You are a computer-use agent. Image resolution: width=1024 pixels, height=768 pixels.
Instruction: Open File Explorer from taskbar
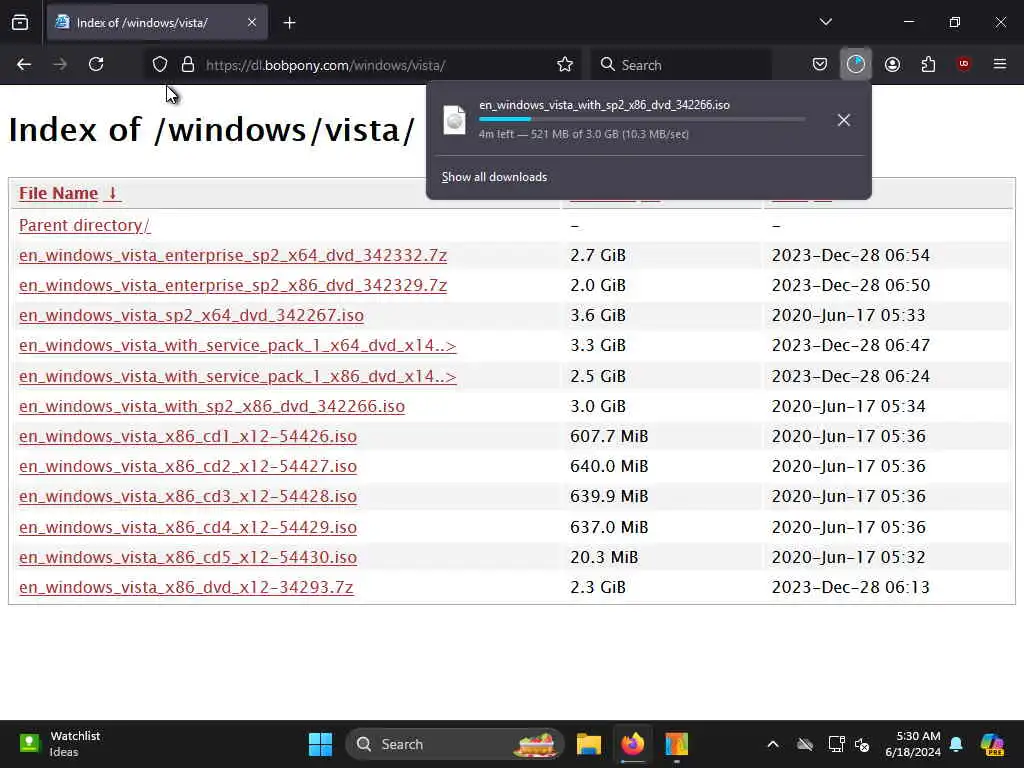click(x=588, y=744)
